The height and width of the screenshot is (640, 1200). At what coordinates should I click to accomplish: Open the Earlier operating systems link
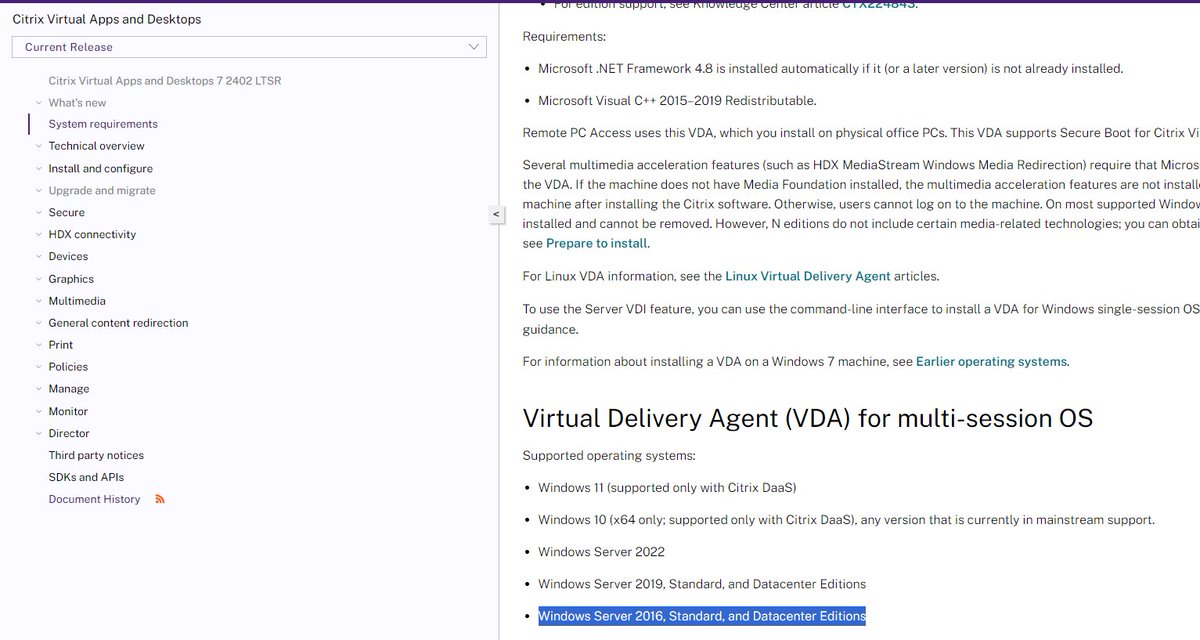992,362
